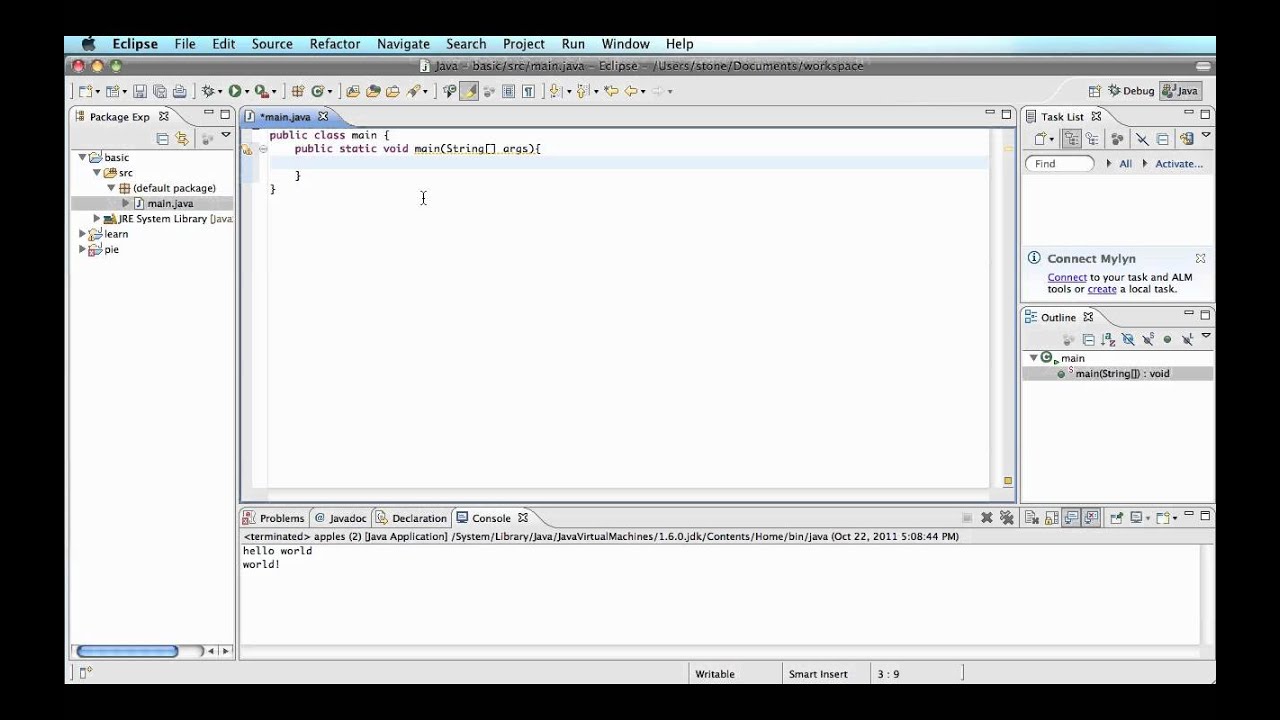Click Pin Console icon
1280x720 pixels.
[x=1116, y=518]
